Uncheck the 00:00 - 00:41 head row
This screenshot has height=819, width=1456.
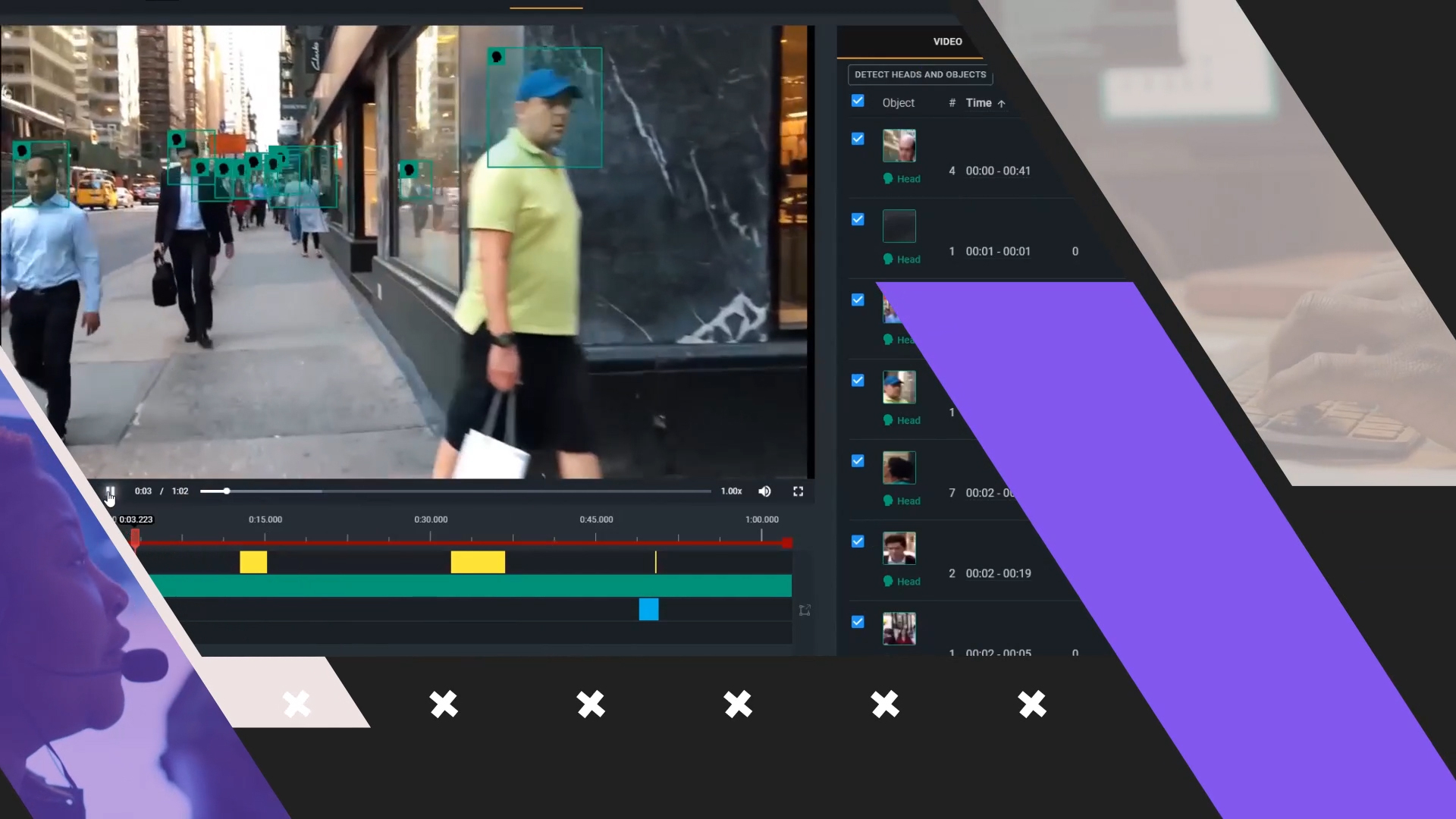[x=858, y=139]
